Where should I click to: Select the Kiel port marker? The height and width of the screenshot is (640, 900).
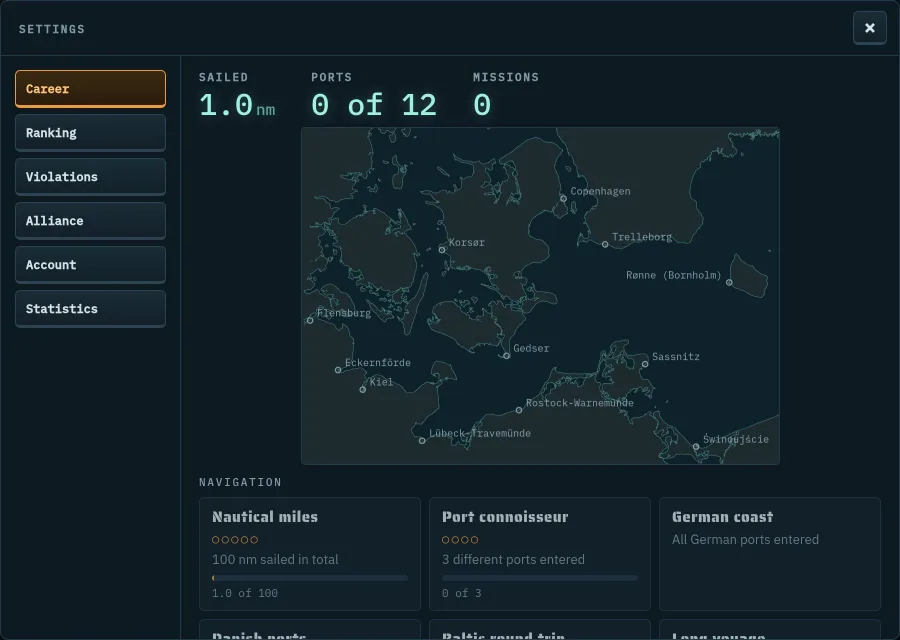point(363,390)
